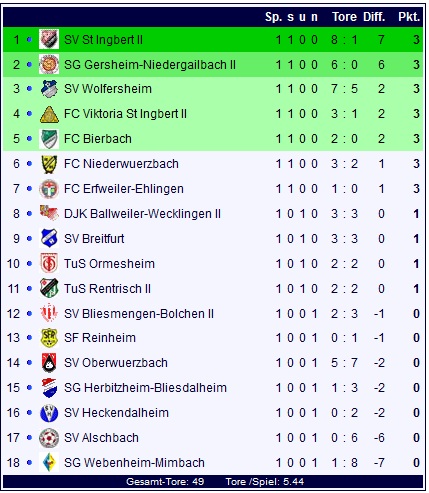Click the Tore column header
The width and height of the screenshot is (429, 493).
click(x=344, y=16)
